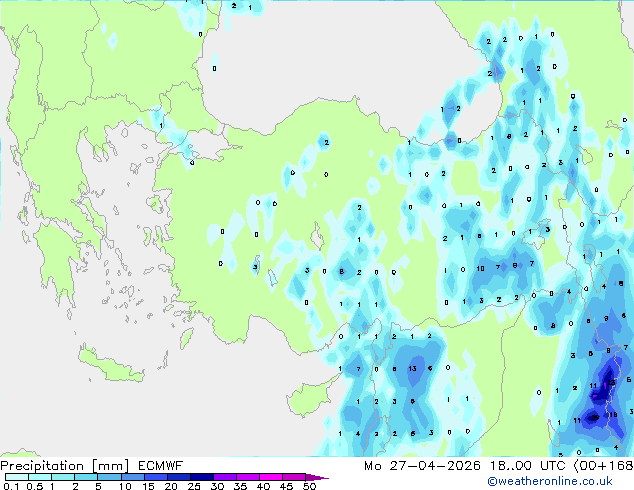
Task: Click the "Precipitation [mm]" title text
Action: click(x=64, y=466)
